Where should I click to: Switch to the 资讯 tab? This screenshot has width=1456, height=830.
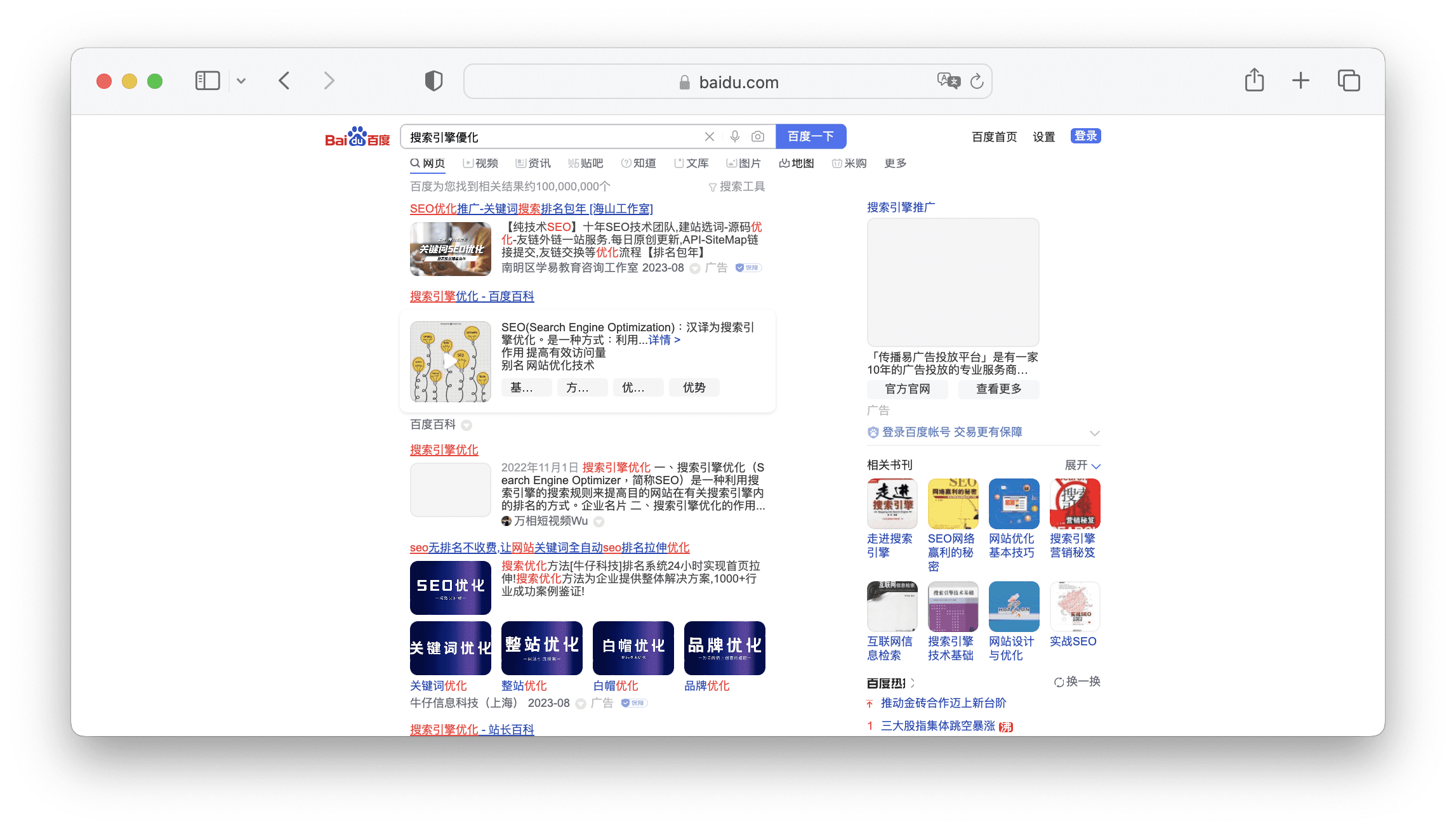533,163
